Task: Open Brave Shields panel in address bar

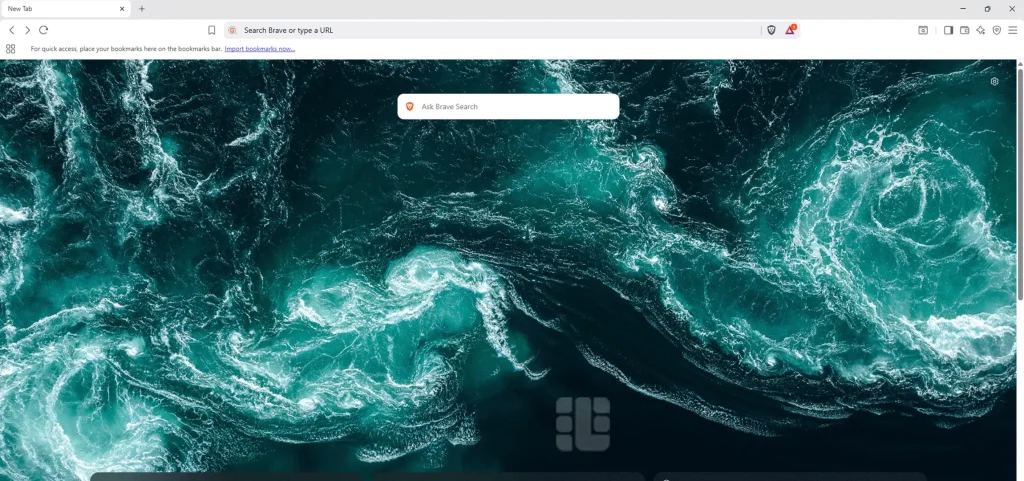Action: (771, 30)
